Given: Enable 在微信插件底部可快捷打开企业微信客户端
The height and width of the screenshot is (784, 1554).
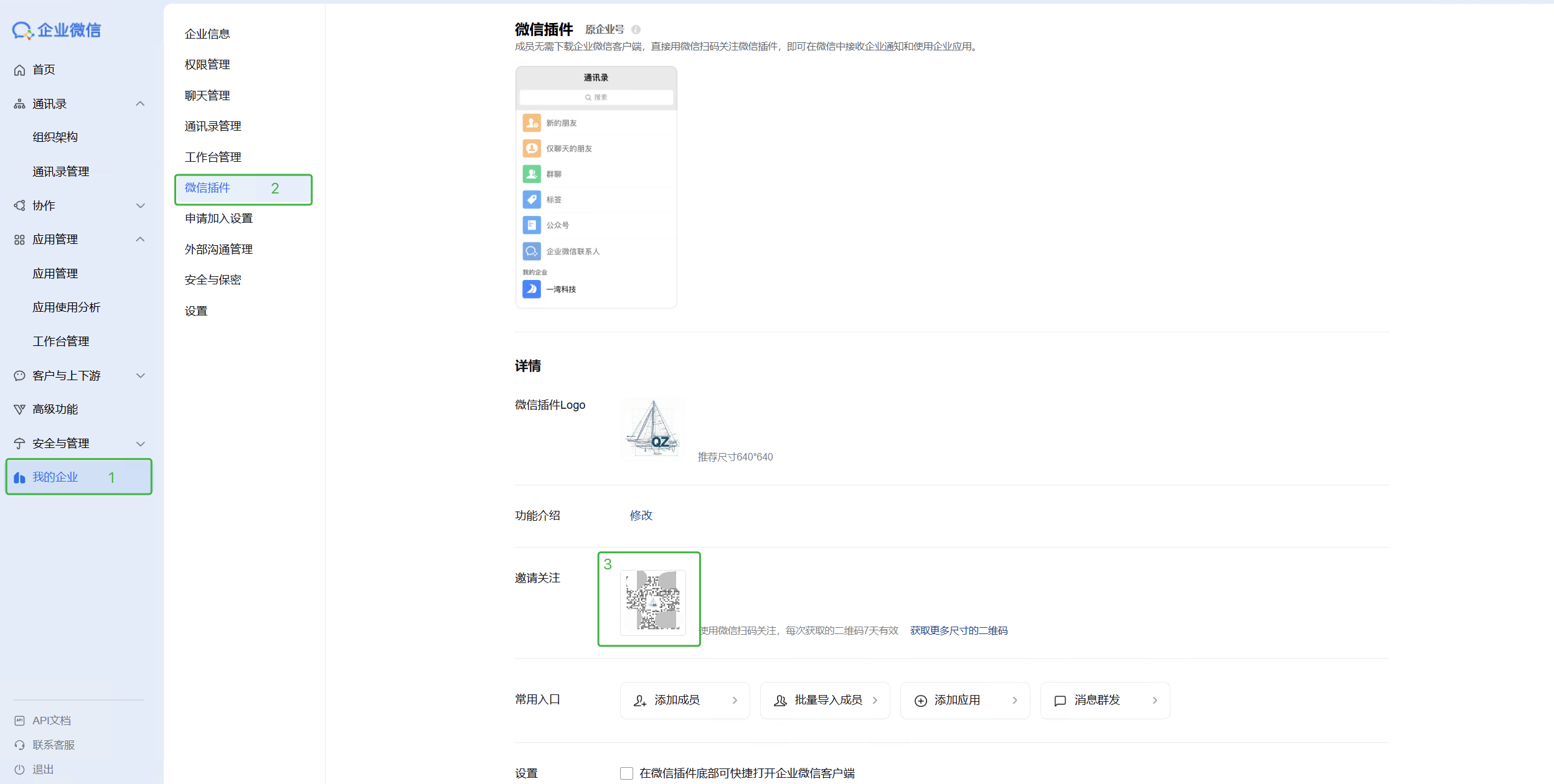Looking at the screenshot, I should coord(626,773).
